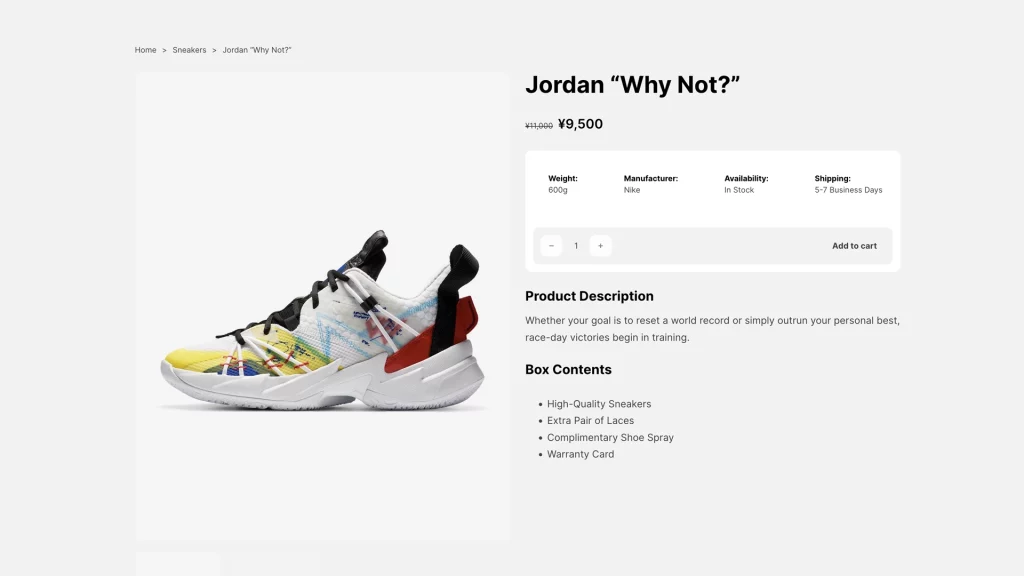This screenshot has height=576, width=1024.
Task: Decrease quantity with the minus button
Action: click(551, 246)
